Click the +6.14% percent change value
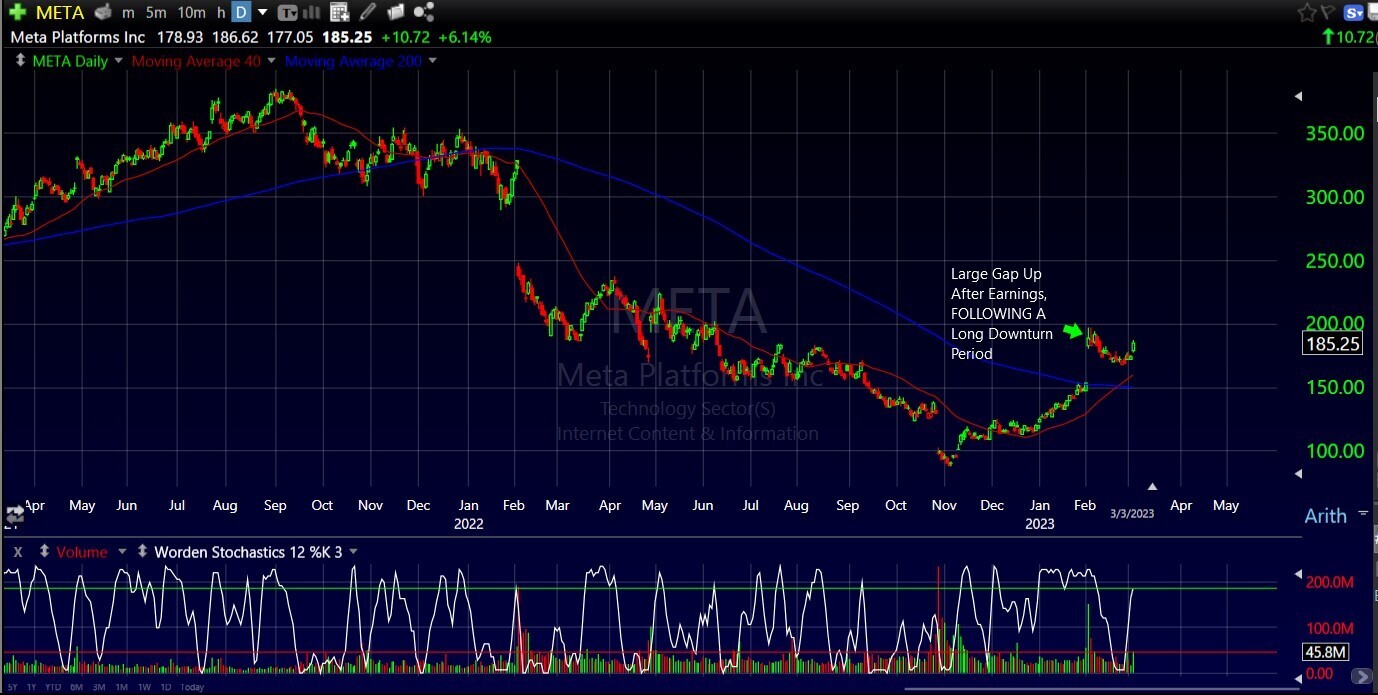This screenshot has width=1378, height=695. [x=464, y=37]
